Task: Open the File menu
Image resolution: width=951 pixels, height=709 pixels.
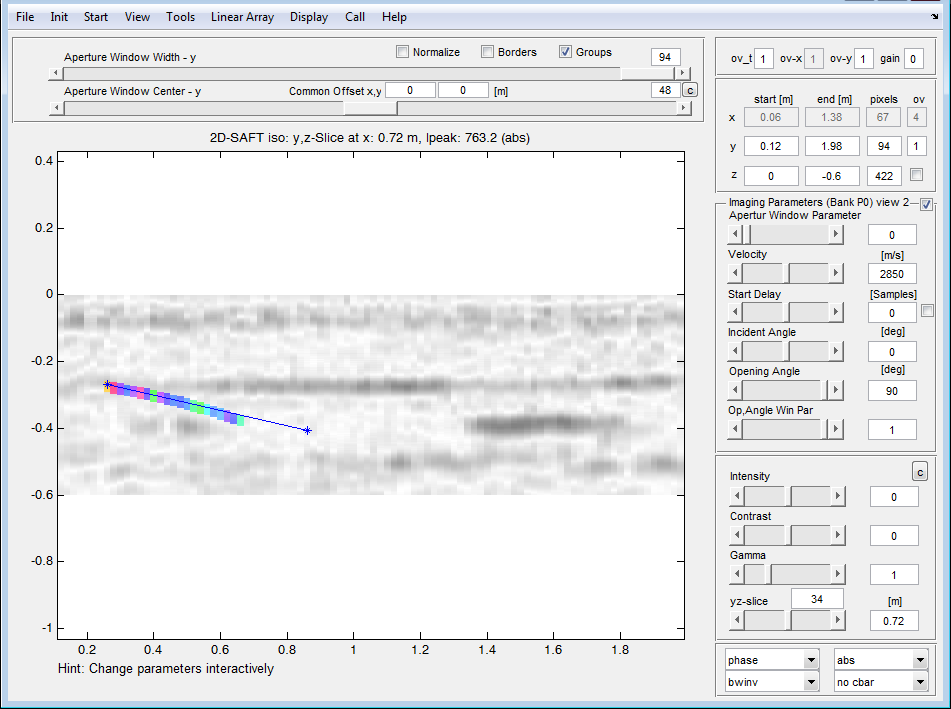Action: tap(25, 17)
